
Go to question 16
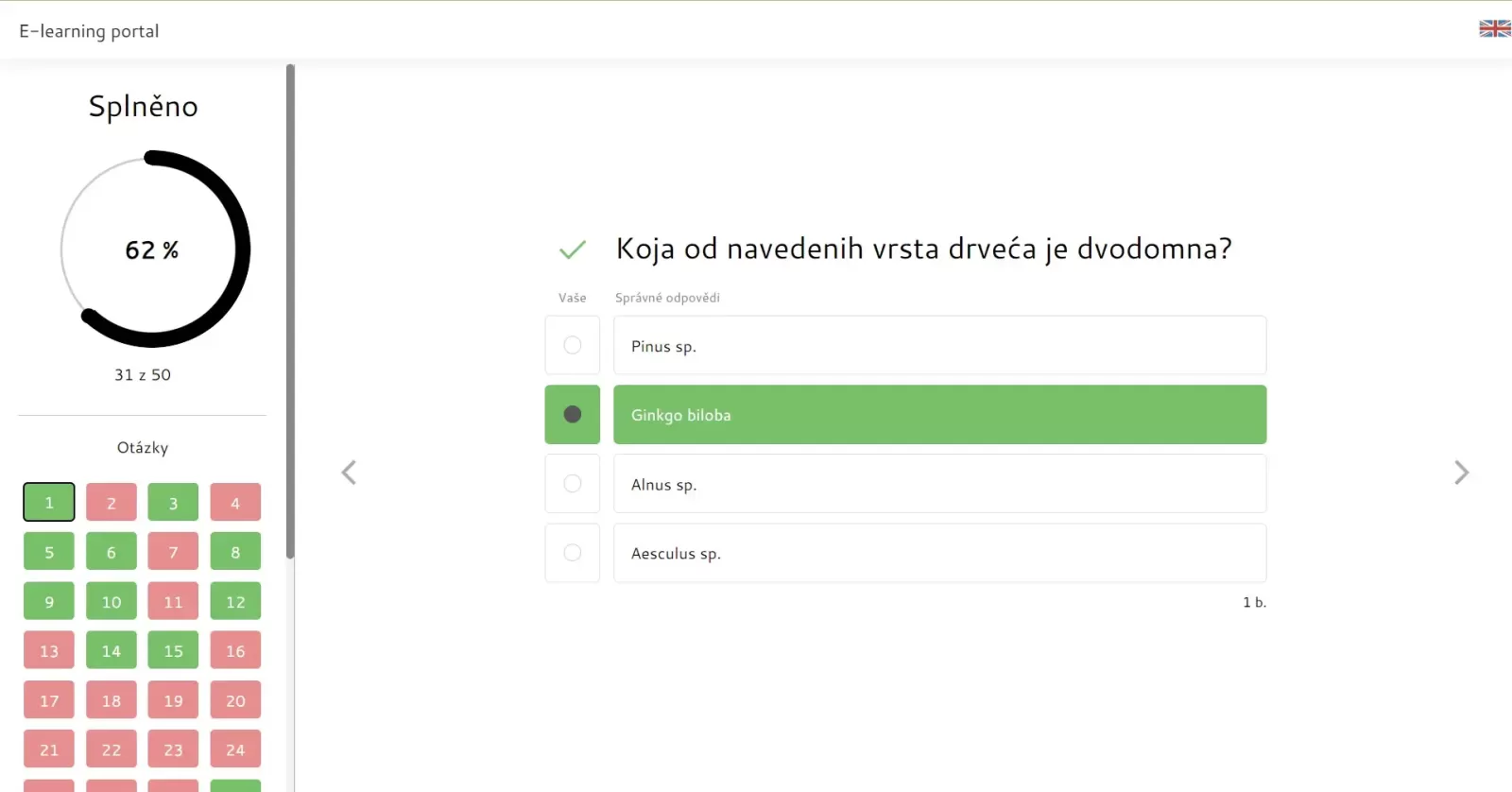point(235,650)
